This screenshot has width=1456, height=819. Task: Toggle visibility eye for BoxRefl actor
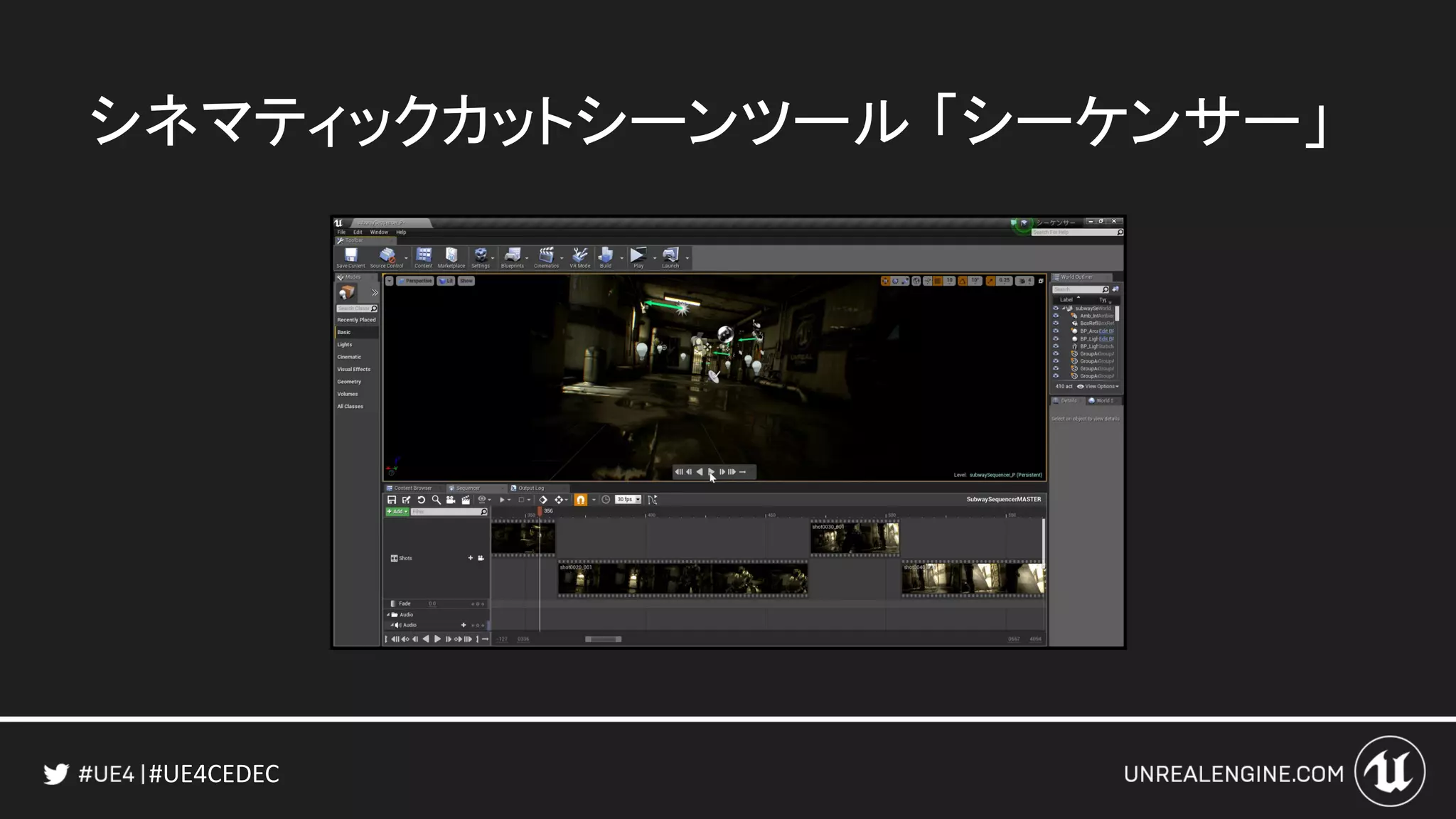click(x=1056, y=323)
